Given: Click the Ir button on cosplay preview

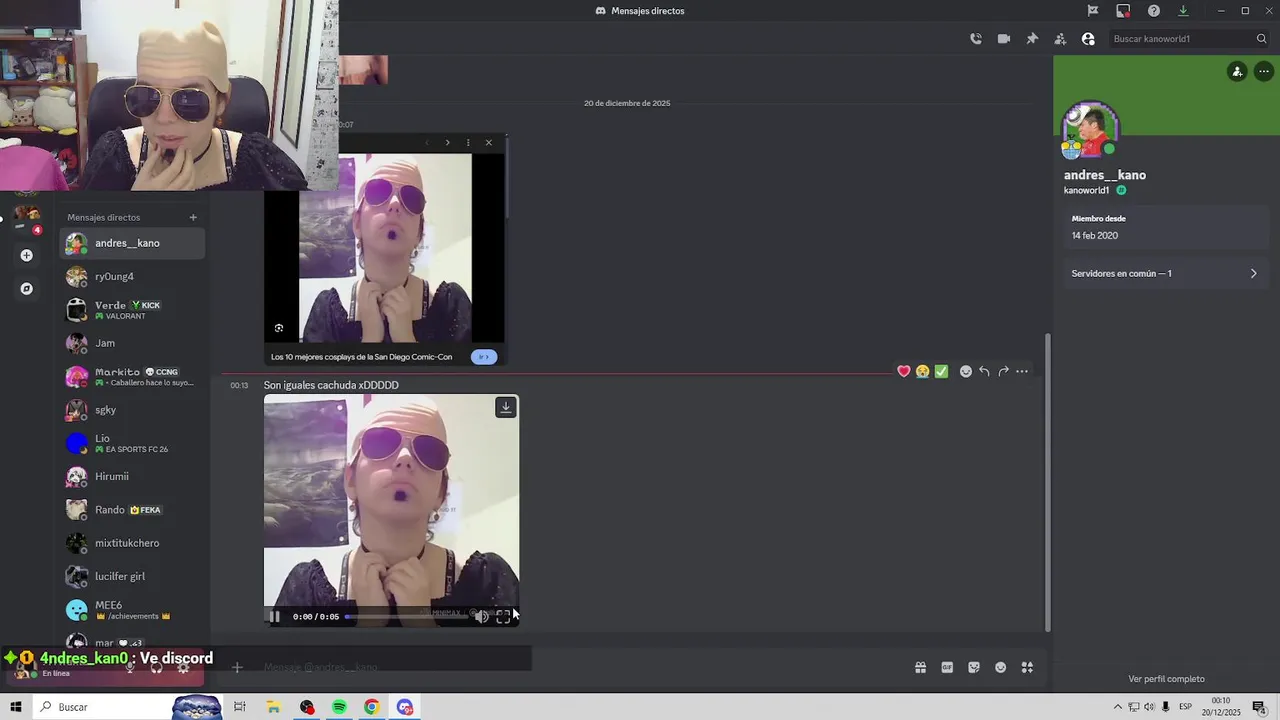Looking at the screenshot, I should [484, 357].
